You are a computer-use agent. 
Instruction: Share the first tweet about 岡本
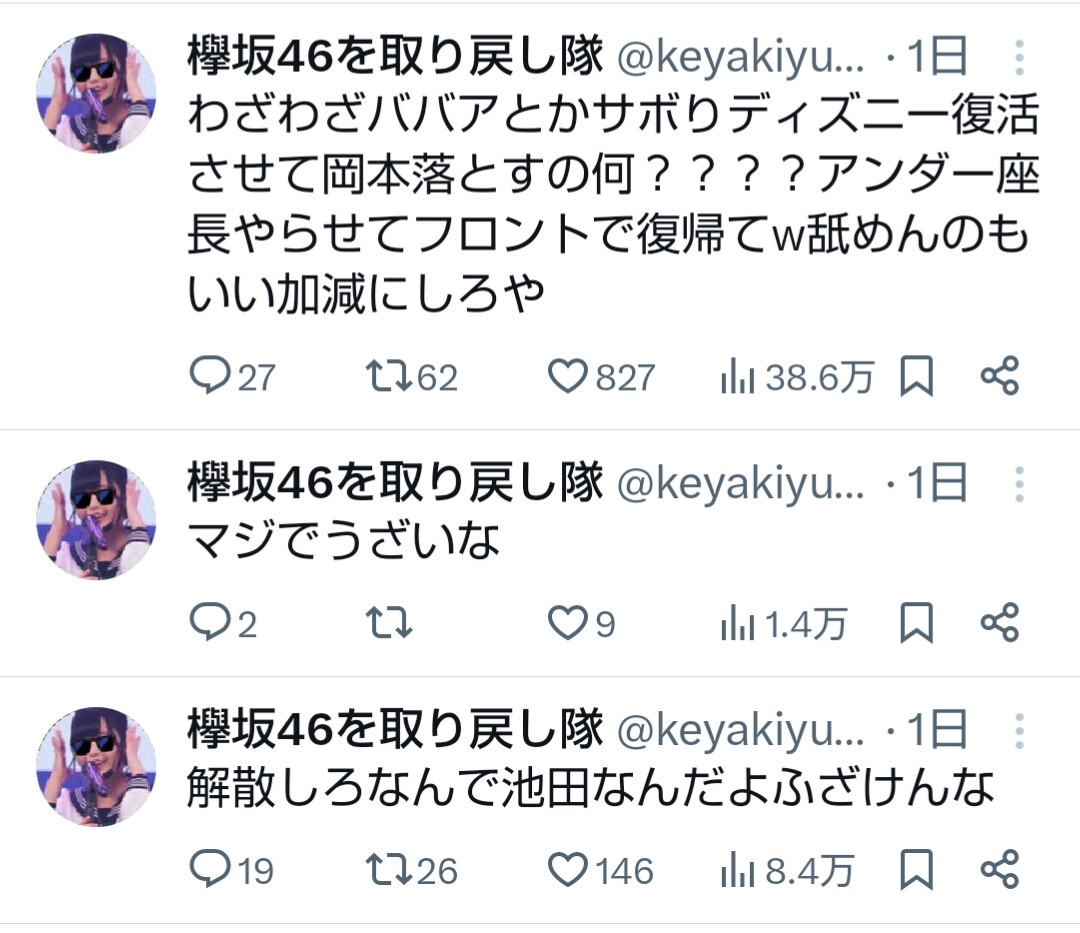[x=999, y=377]
